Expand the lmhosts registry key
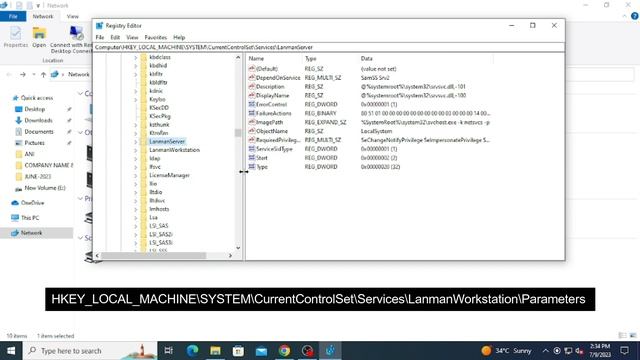The image size is (640, 360). click(x=136, y=209)
